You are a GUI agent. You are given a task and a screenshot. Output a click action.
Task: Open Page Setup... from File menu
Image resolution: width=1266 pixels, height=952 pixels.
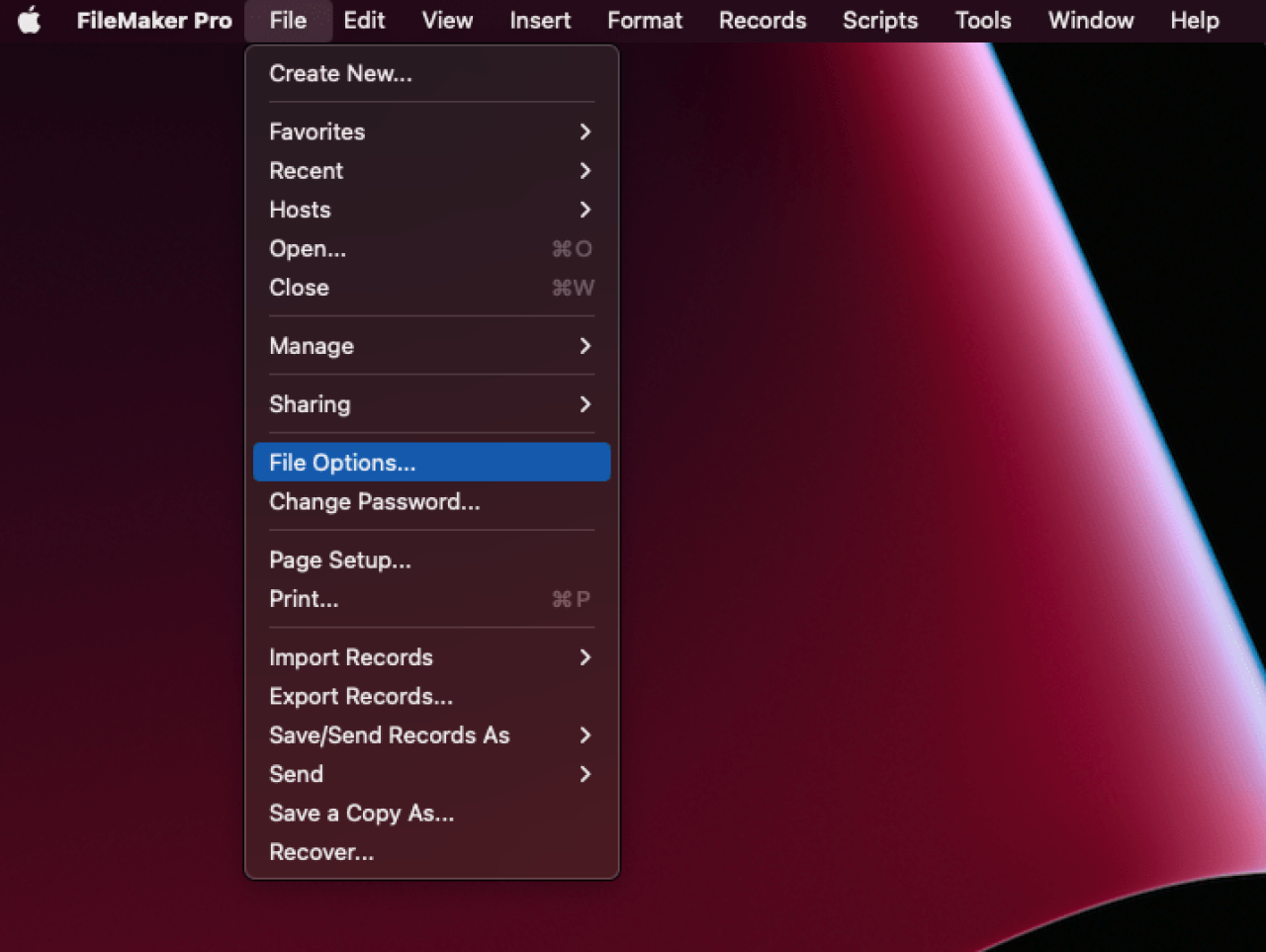(431, 560)
